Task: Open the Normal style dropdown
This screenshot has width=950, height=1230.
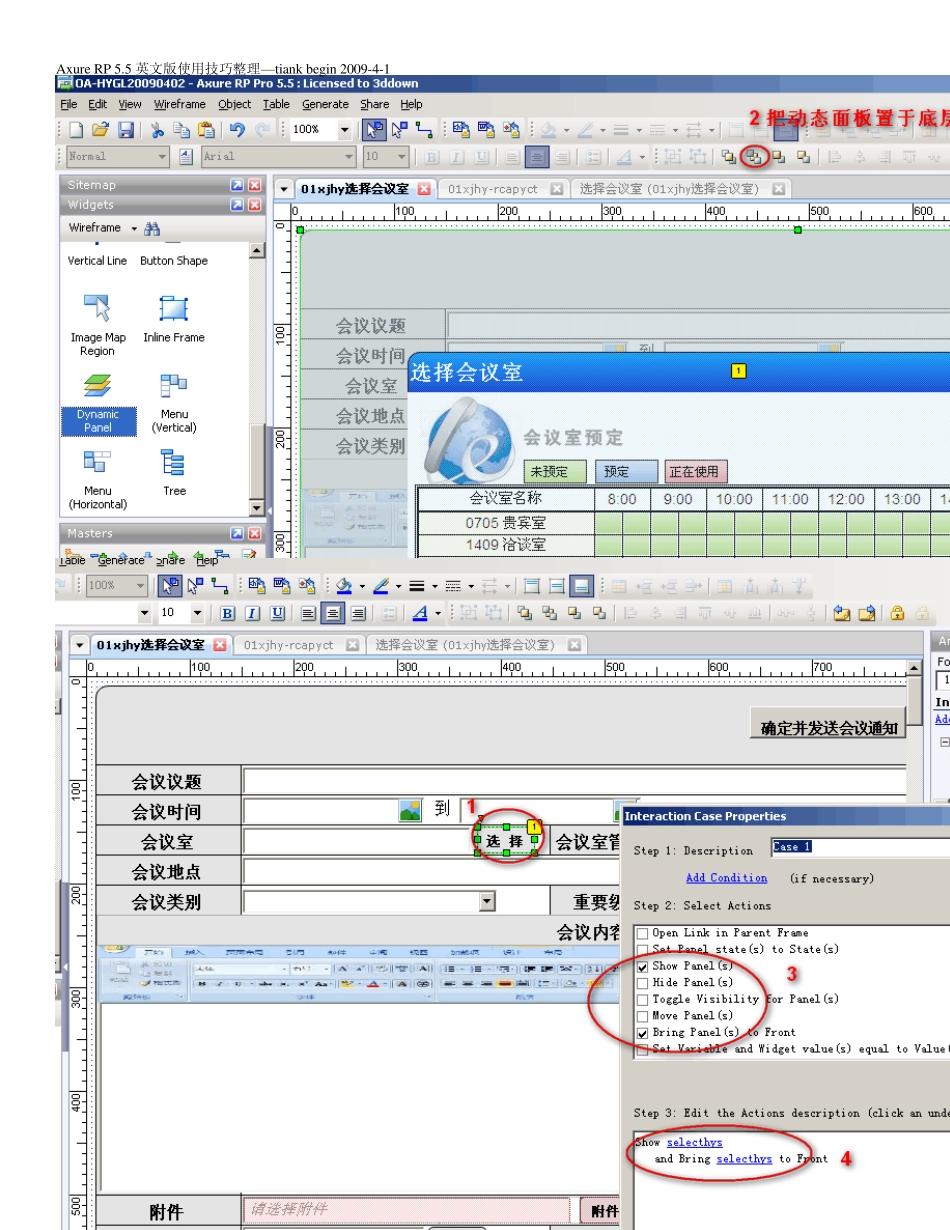Action: coord(162,156)
